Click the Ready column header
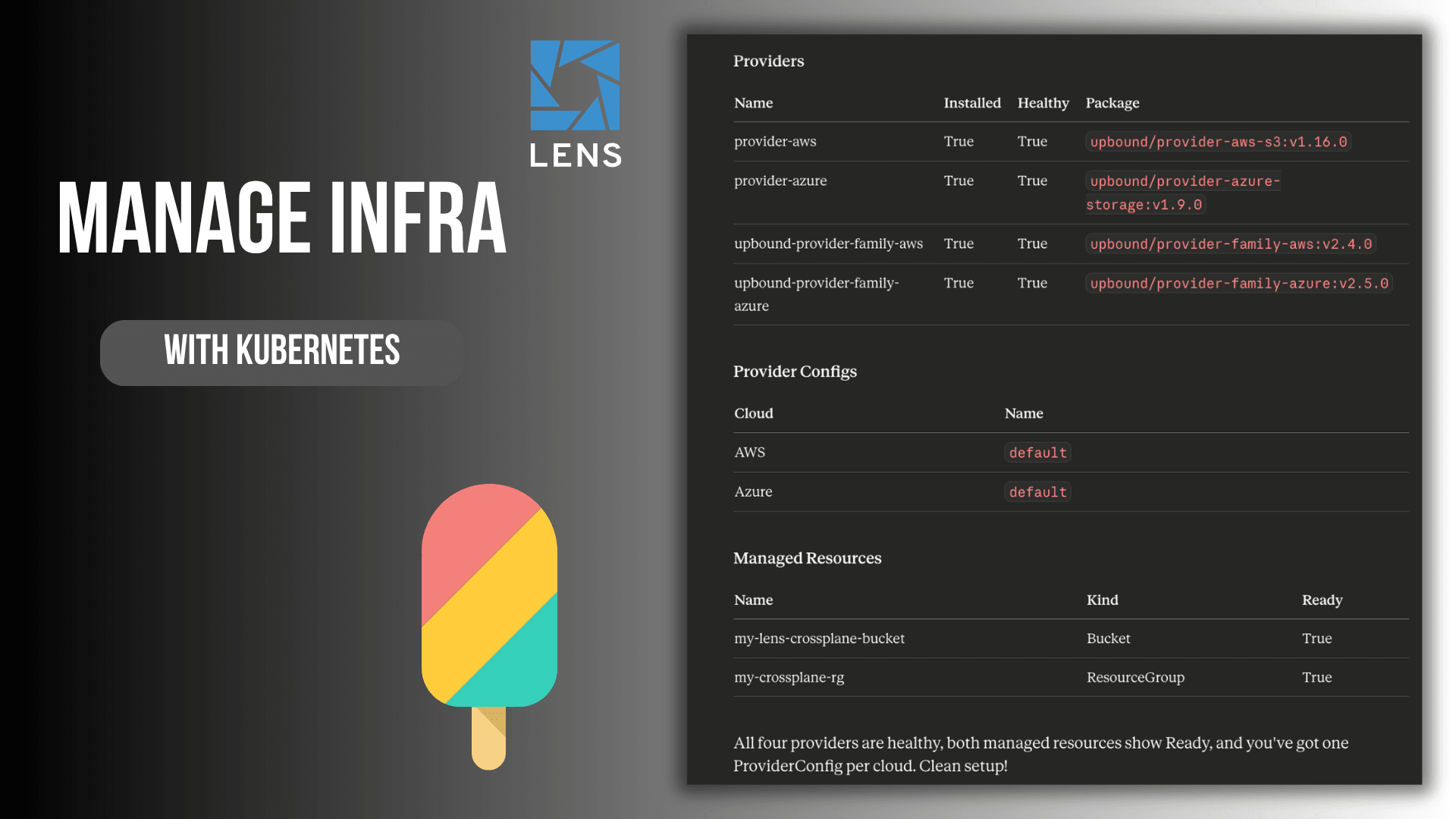 pos(1322,600)
